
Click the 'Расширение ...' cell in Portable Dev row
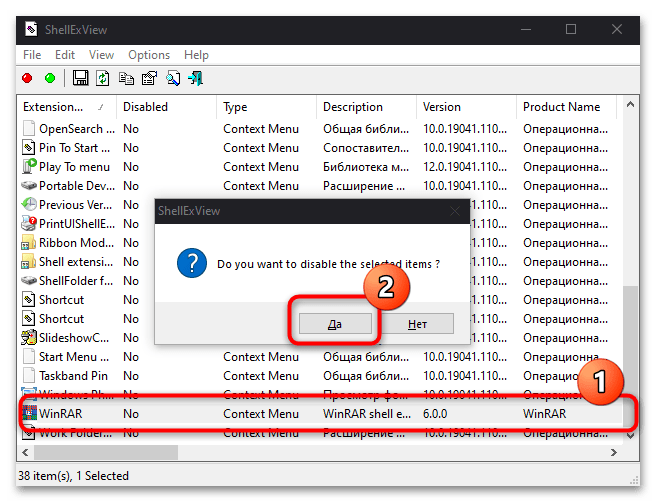point(364,186)
